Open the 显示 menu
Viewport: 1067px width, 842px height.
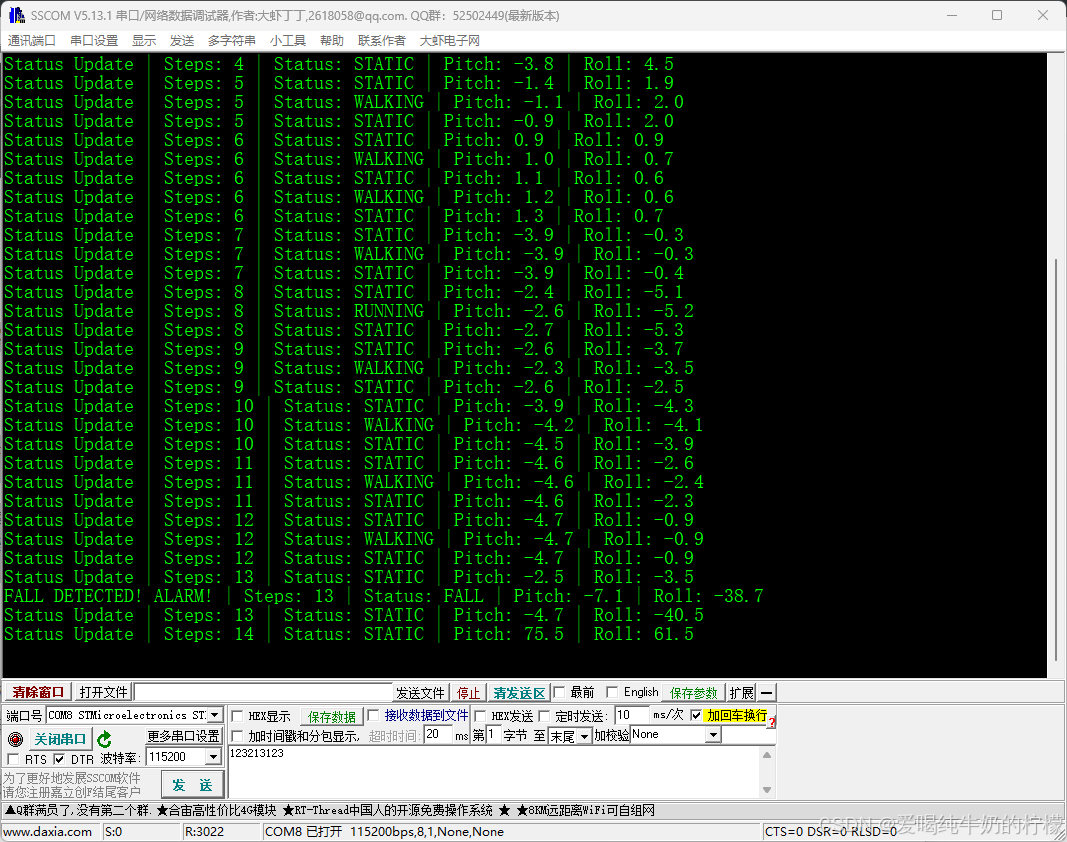click(x=144, y=41)
